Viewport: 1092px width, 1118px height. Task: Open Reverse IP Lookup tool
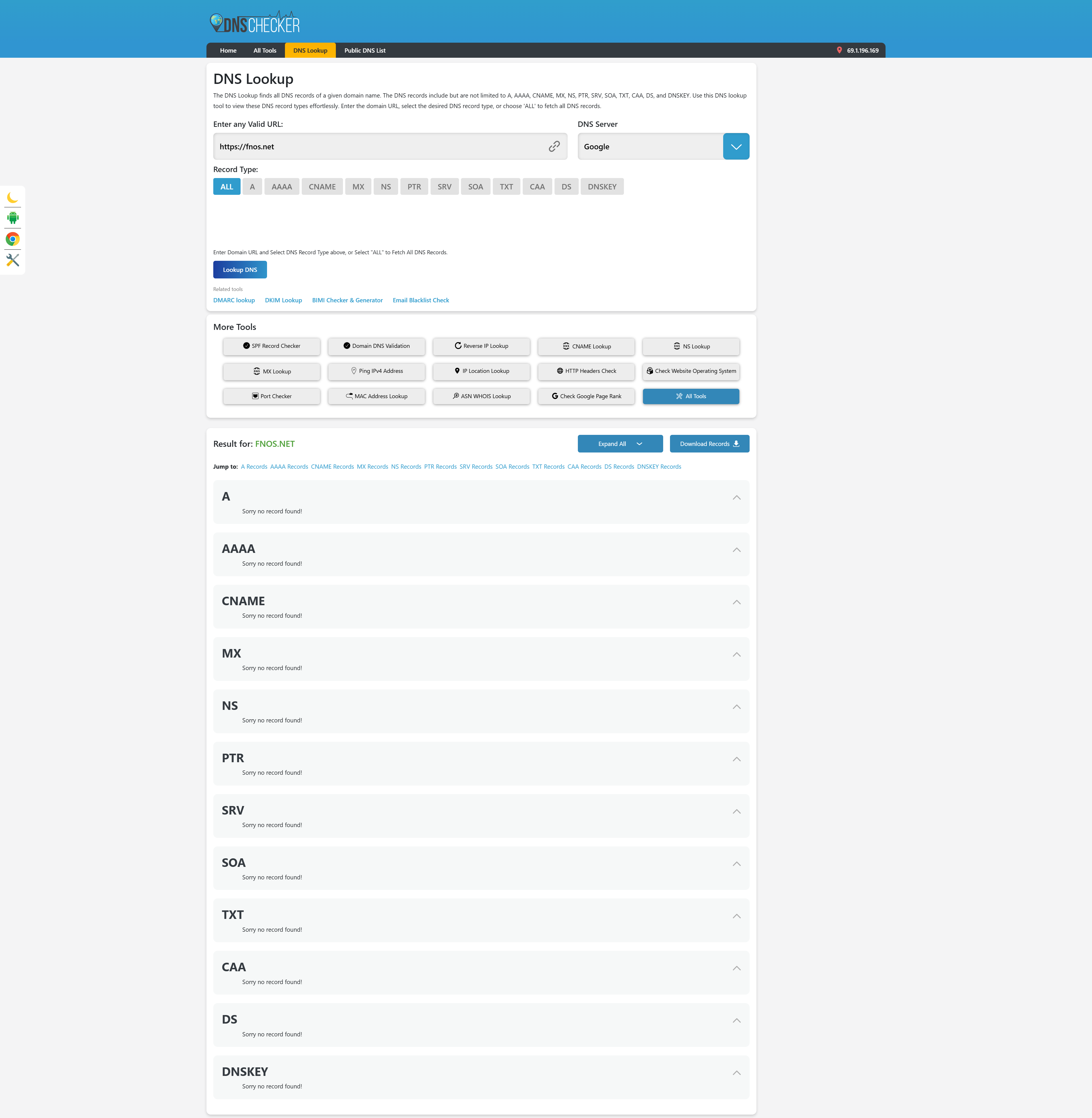(x=481, y=346)
